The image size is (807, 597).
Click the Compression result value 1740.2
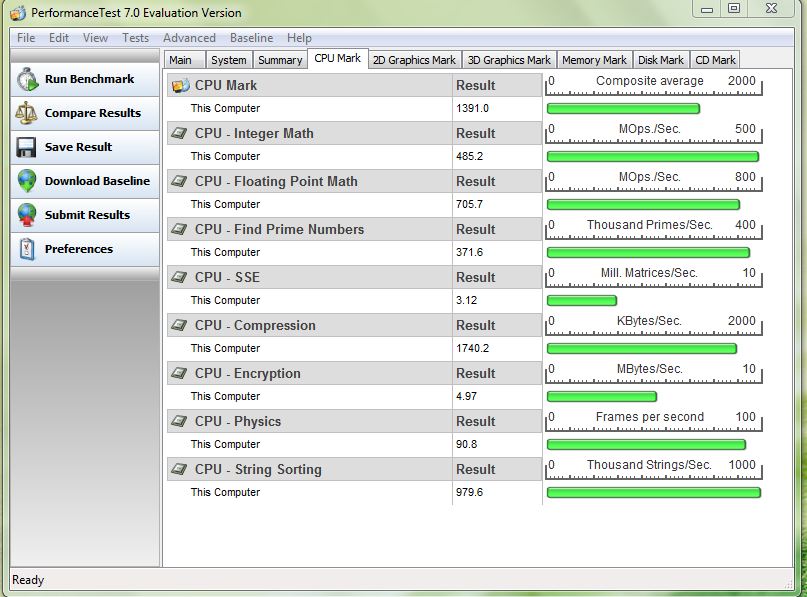click(x=472, y=348)
